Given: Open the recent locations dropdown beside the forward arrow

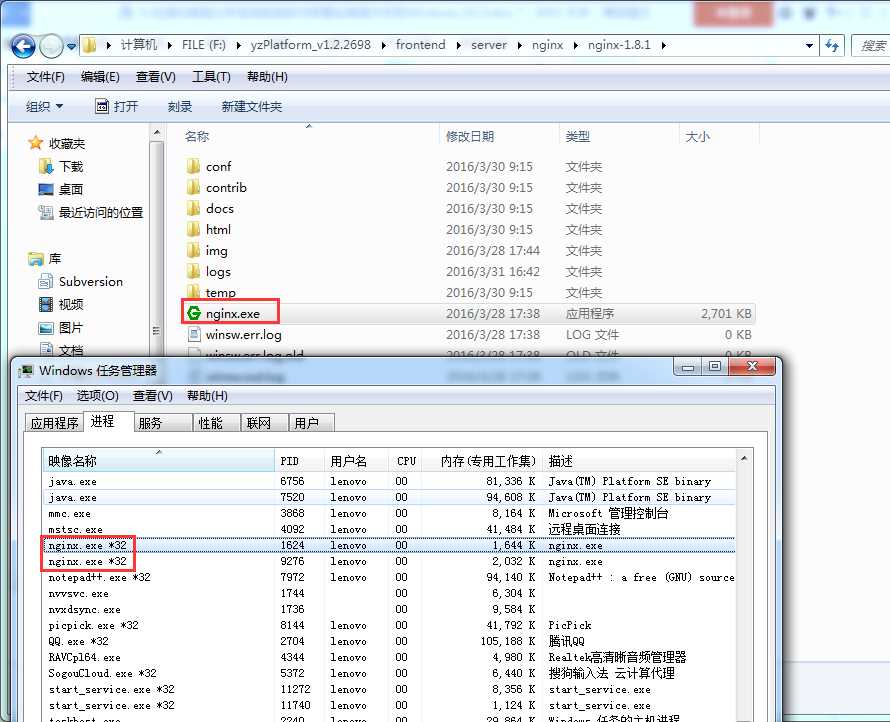Looking at the screenshot, I should (x=72, y=47).
